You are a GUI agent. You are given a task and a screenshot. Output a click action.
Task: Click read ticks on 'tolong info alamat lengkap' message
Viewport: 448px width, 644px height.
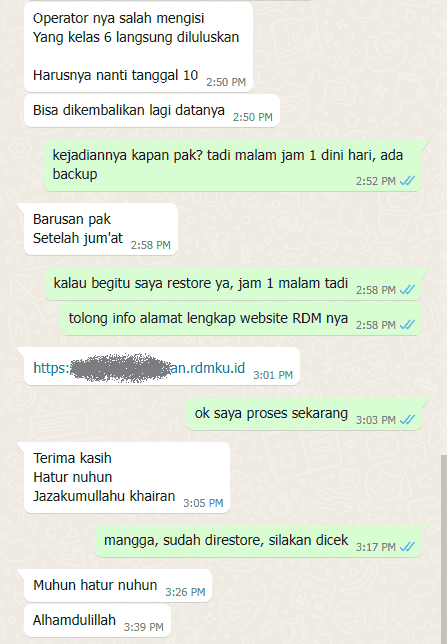pyautogui.click(x=407, y=324)
